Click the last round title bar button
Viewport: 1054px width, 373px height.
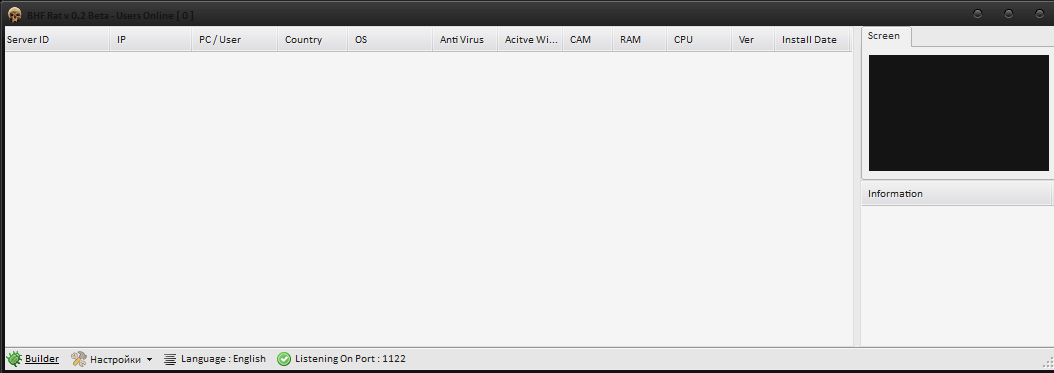[x=1039, y=13]
